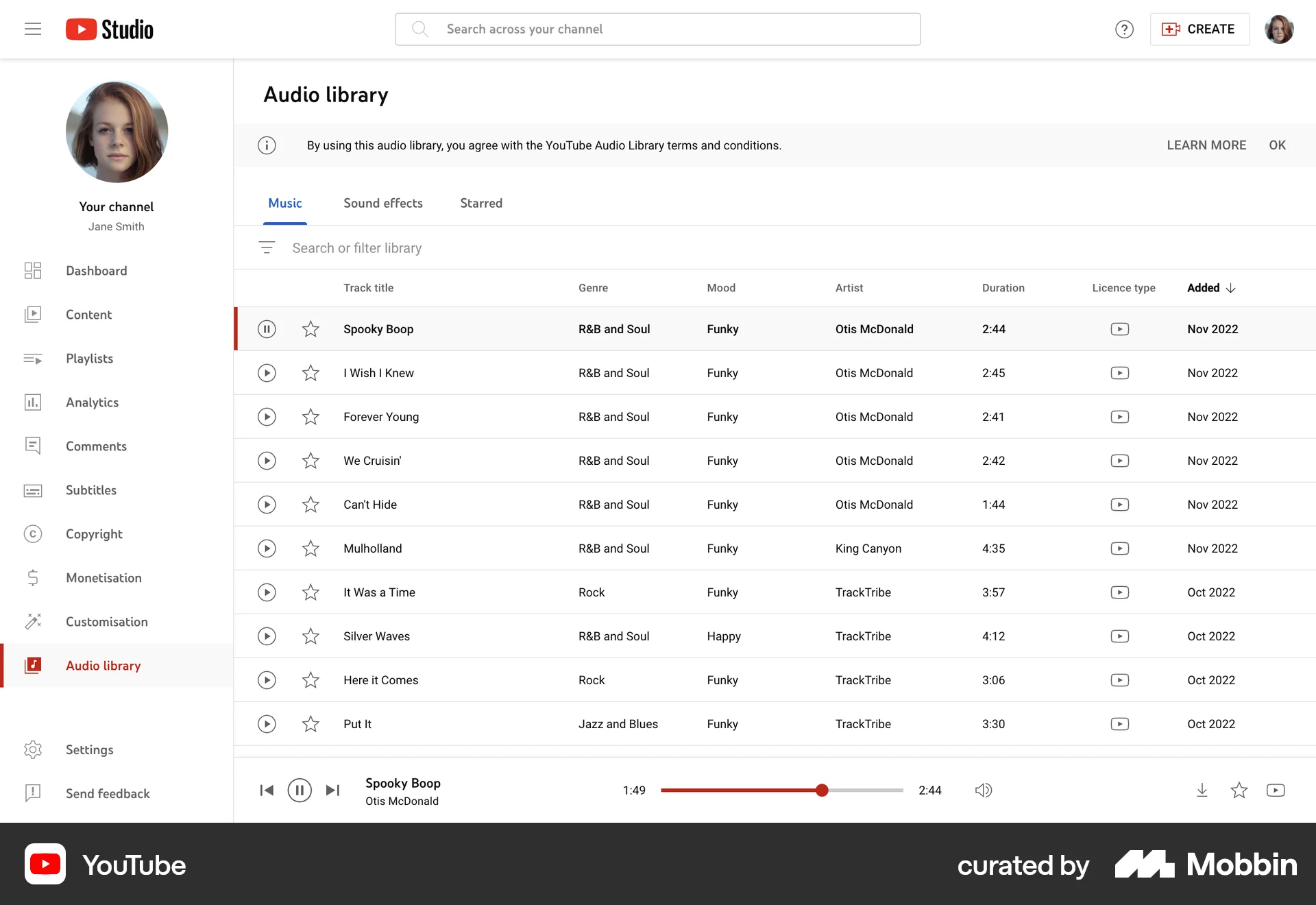1316x905 pixels.
Task: Star the track Forever Young
Action: pos(310,416)
